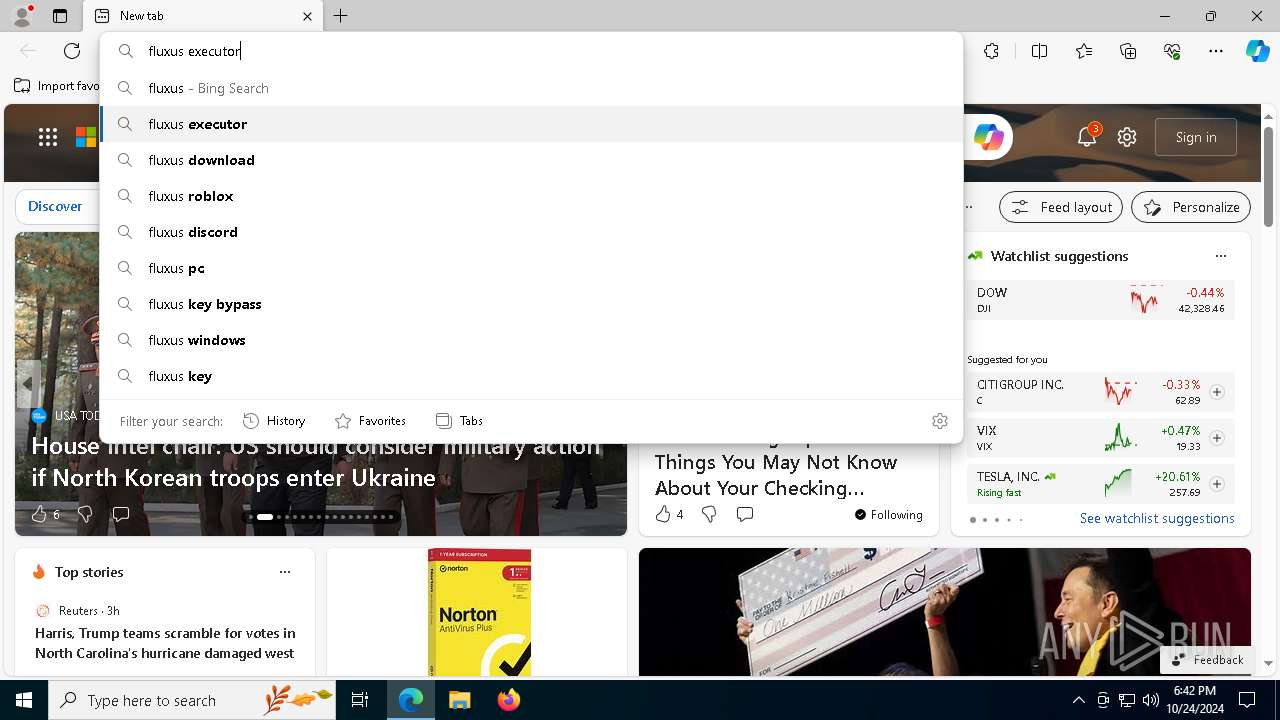1280x720 pixels.
Task: Toggle Split screen icon
Action: coord(1039,51)
